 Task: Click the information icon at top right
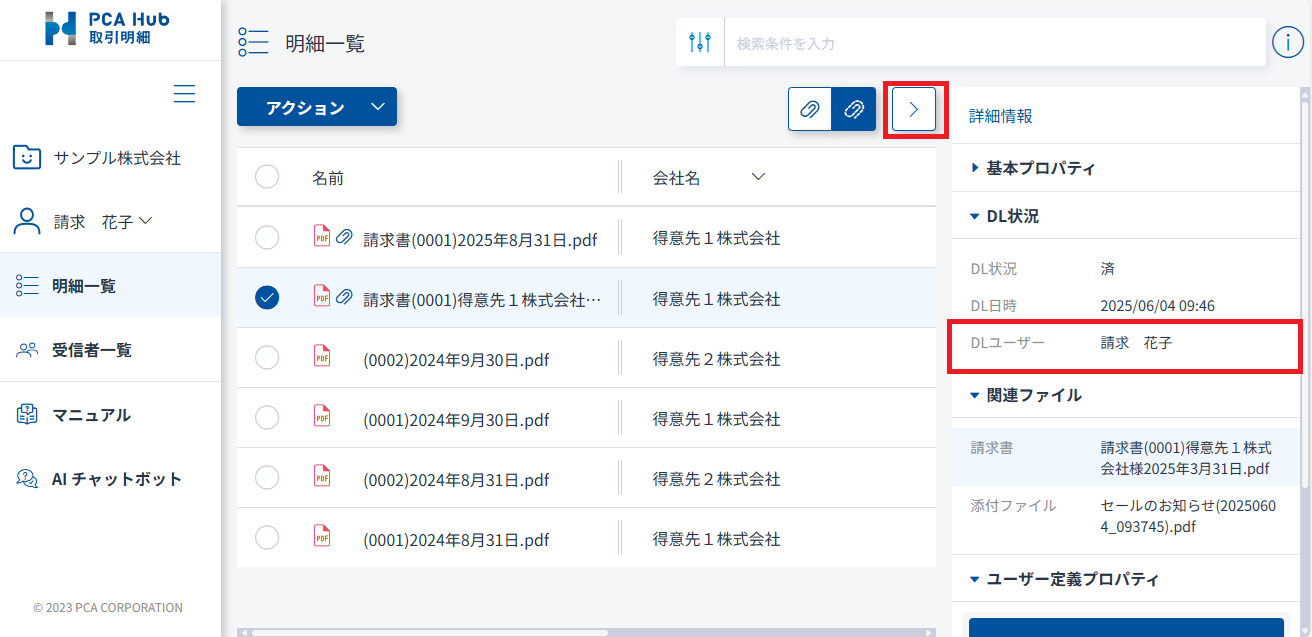tap(1287, 42)
